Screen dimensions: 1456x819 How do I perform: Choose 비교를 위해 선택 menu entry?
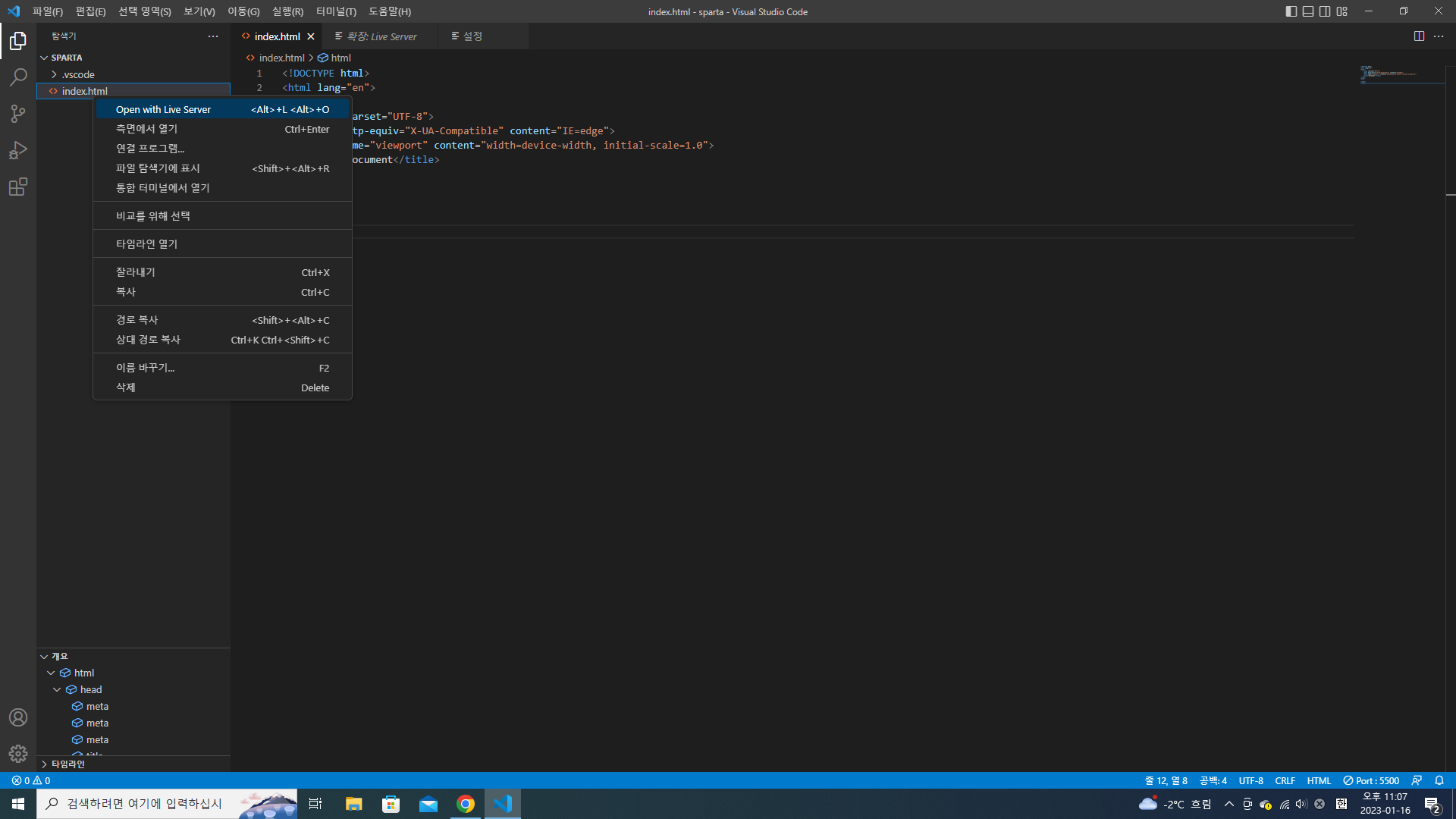pyautogui.click(x=222, y=216)
